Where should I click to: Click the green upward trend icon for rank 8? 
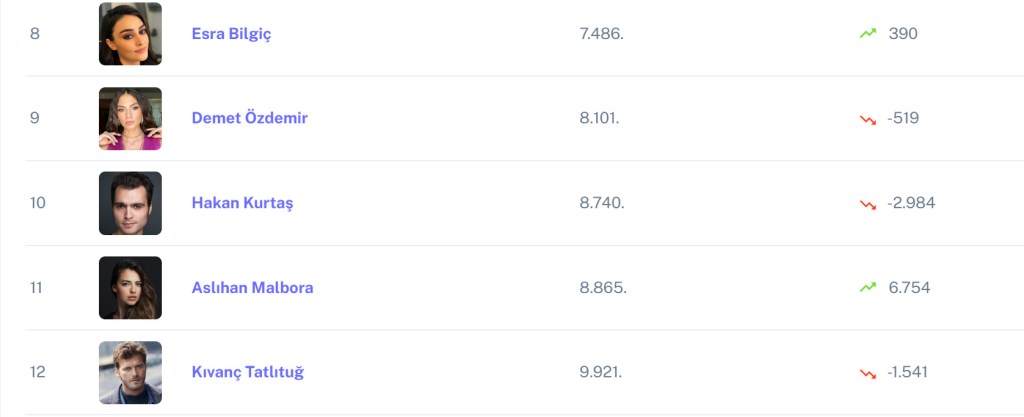(867, 34)
